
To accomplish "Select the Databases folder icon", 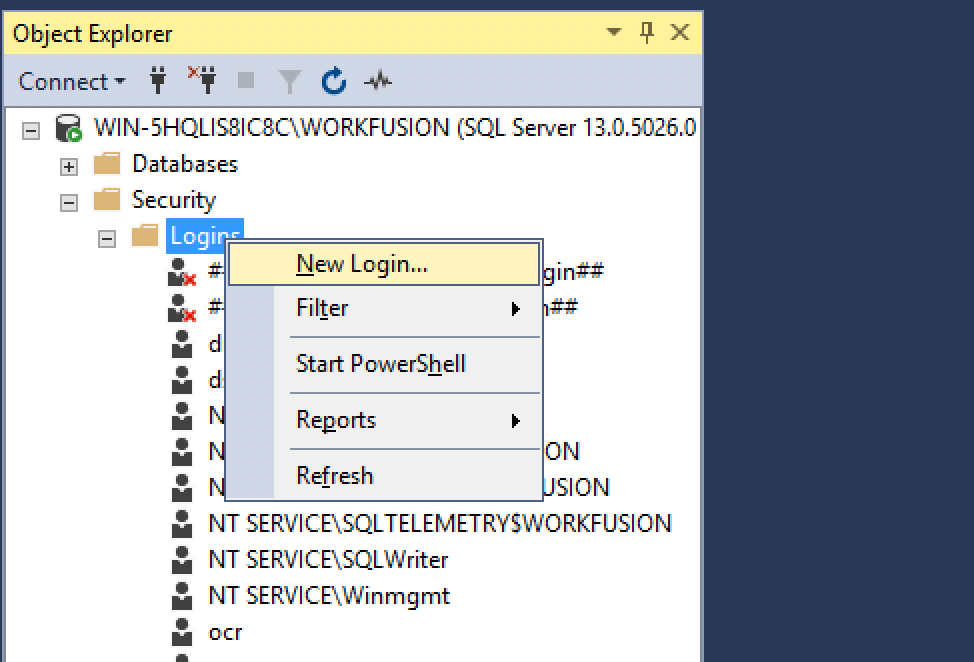I will 107,163.
